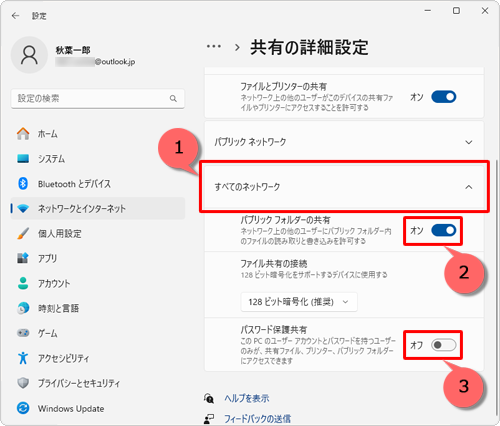Click the 時刻と言語 globe clock icon
The width and height of the screenshot is (500, 426).
pyautogui.click(x=23, y=308)
